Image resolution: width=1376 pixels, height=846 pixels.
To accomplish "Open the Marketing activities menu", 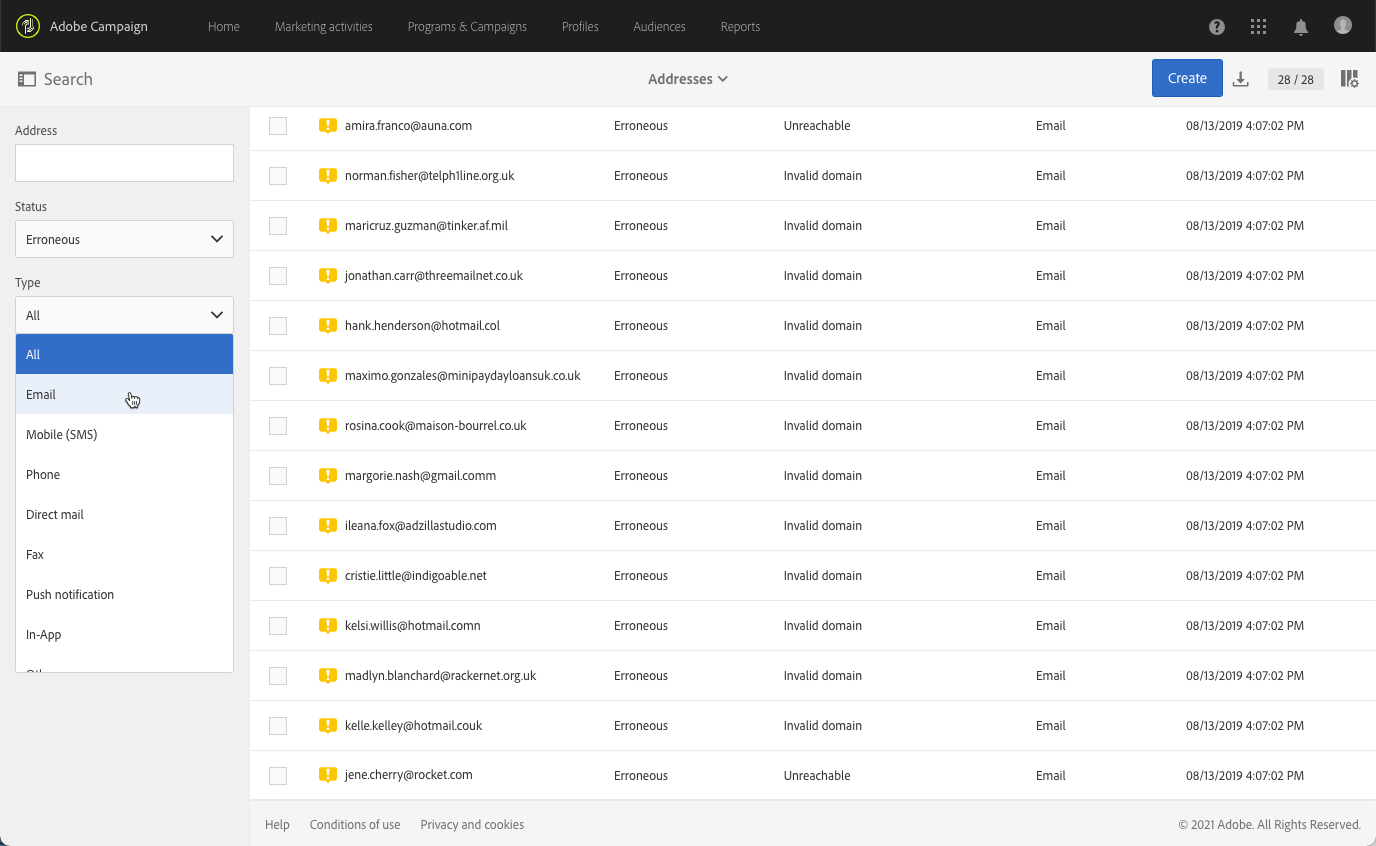I will tap(323, 27).
